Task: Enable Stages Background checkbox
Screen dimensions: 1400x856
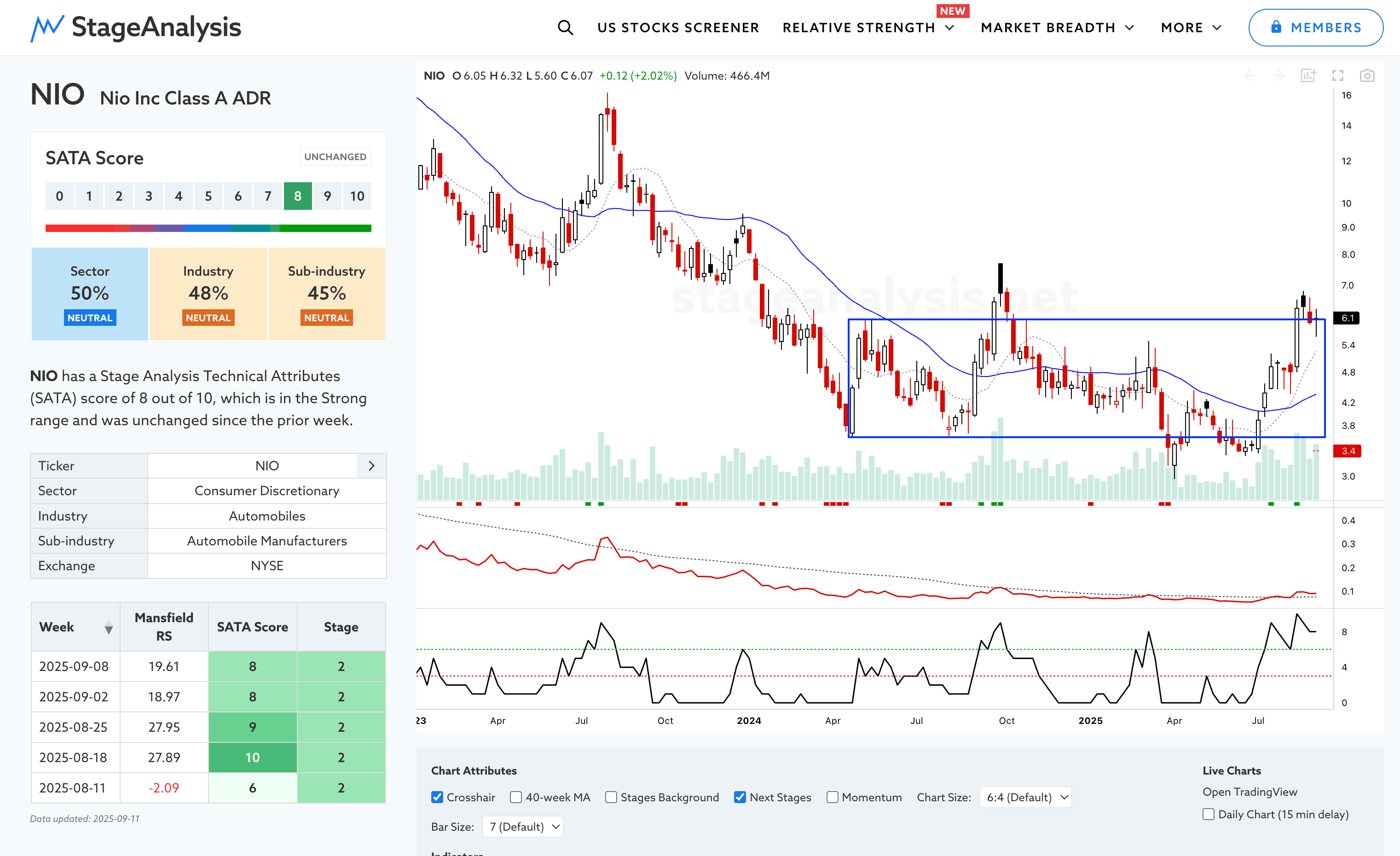Action: [611, 797]
